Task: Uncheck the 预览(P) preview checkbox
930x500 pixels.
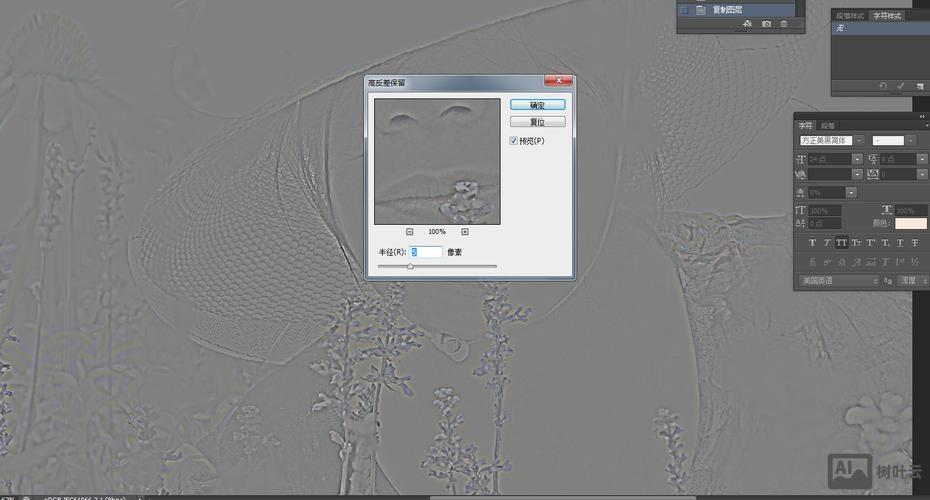Action: 514,141
